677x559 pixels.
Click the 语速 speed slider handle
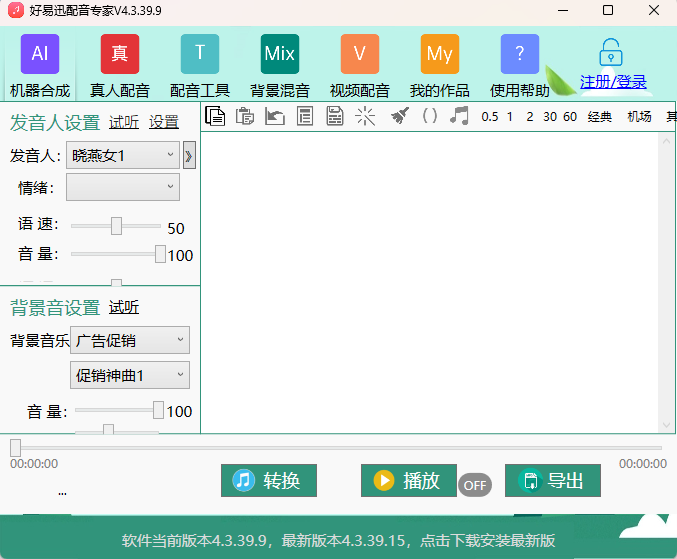click(116, 226)
